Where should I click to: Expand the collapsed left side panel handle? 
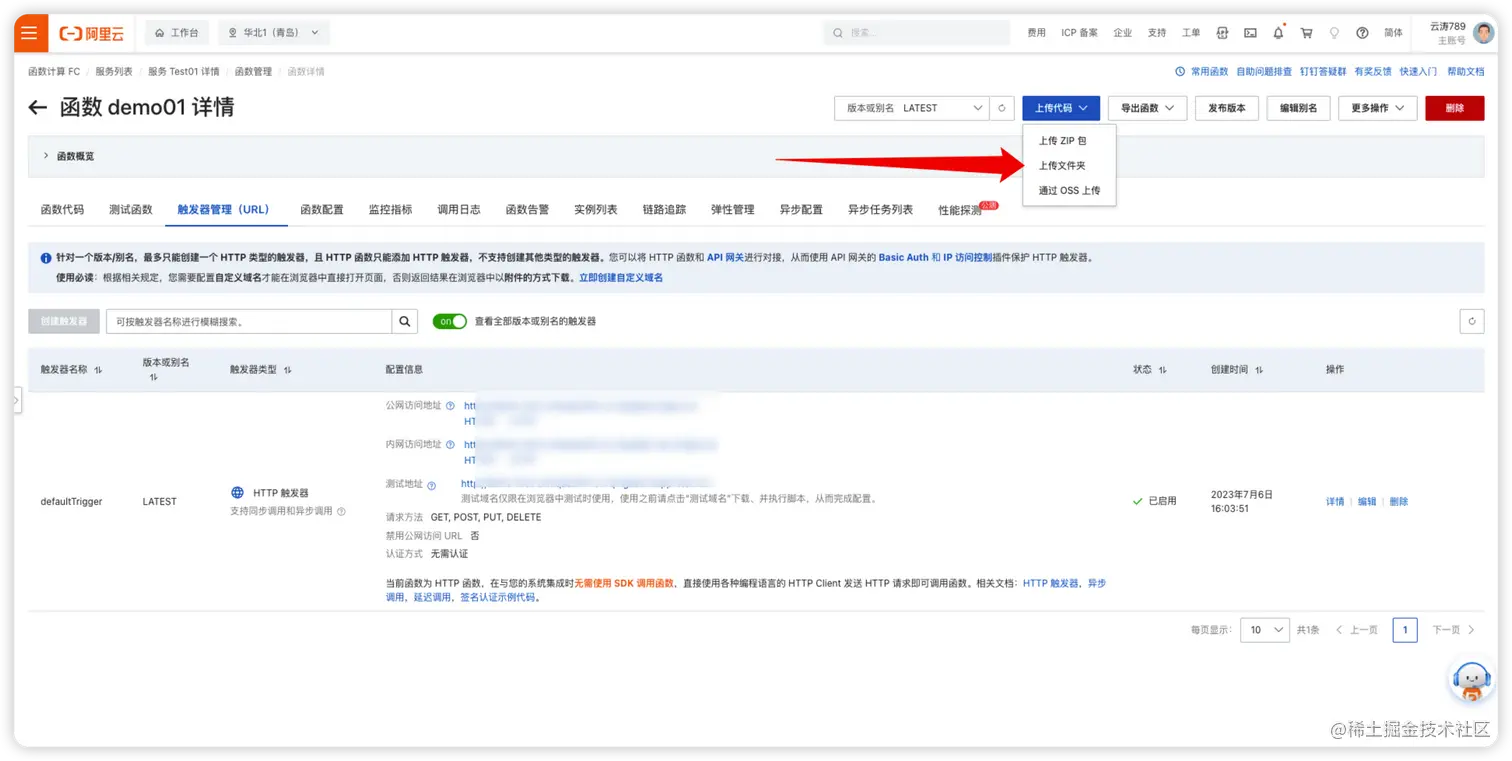pos(17,400)
